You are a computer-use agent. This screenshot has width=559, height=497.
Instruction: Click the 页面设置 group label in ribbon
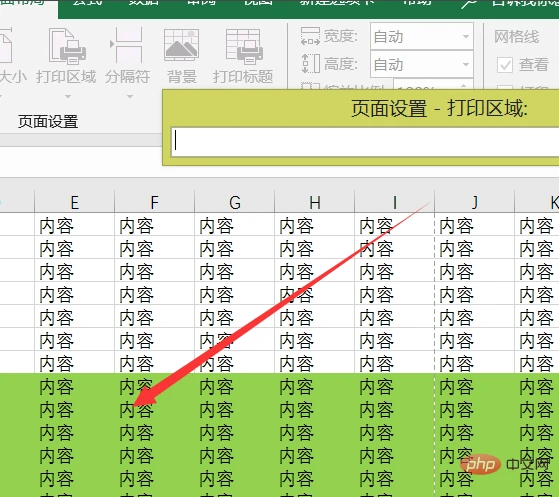pos(48,122)
